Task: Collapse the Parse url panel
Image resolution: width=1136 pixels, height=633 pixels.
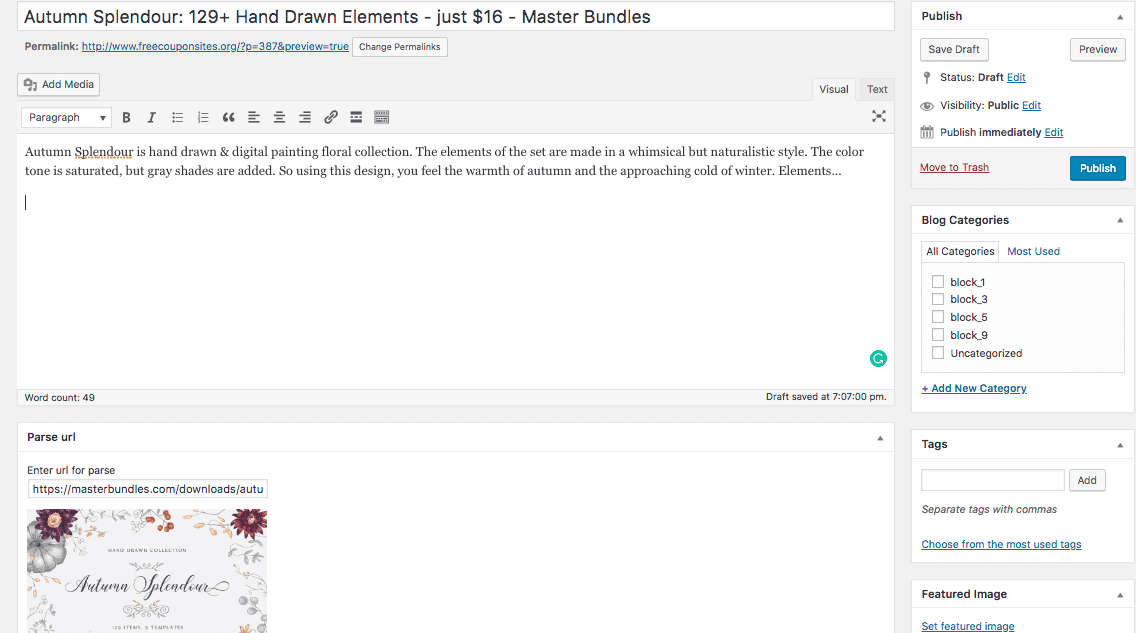Action: point(880,437)
